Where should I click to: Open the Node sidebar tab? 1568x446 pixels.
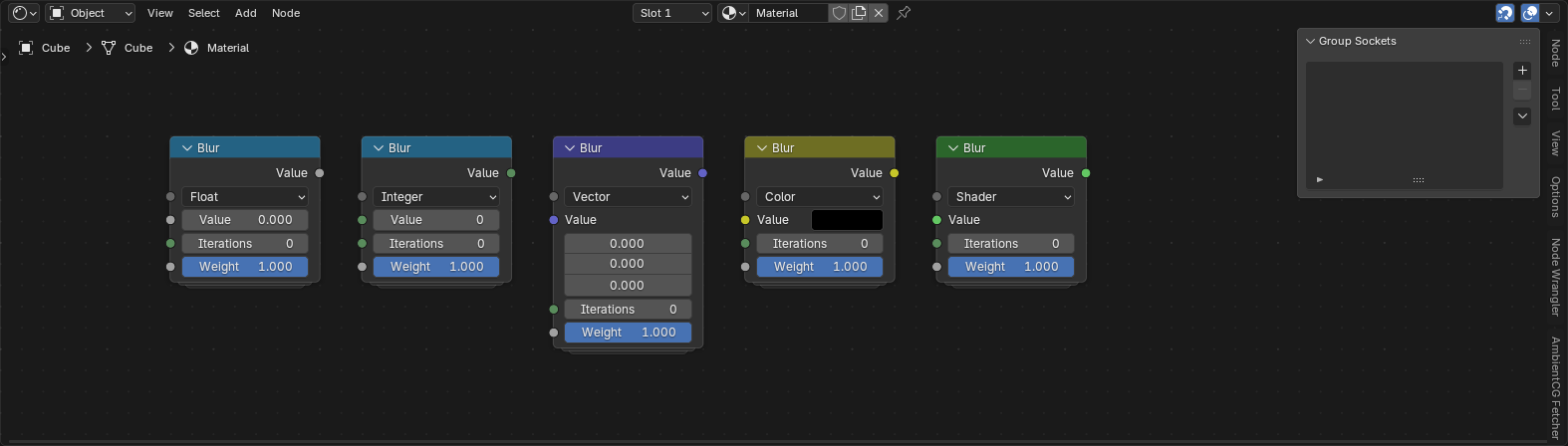click(1555, 52)
